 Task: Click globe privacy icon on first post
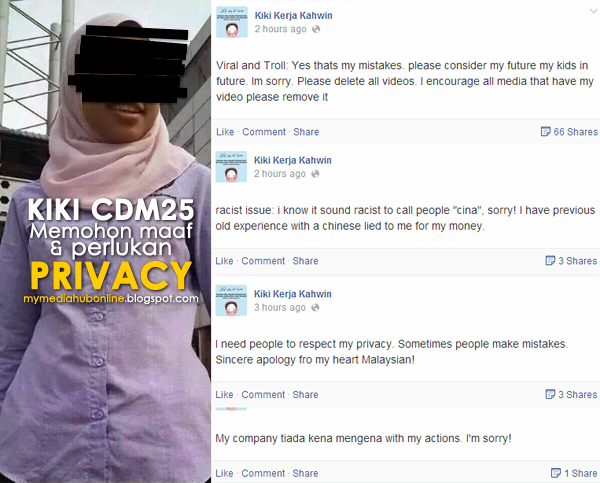[316, 29]
